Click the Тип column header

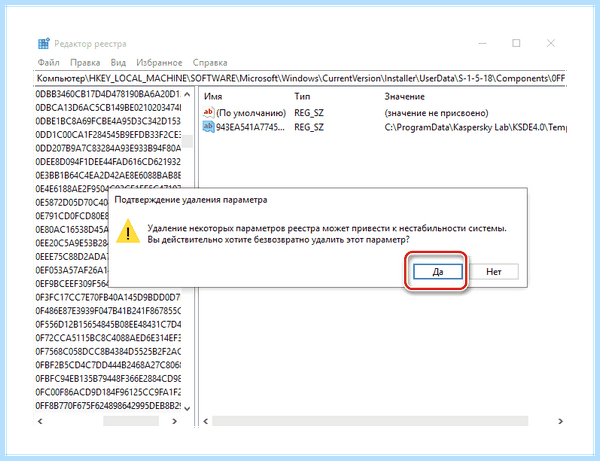click(302, 96)
